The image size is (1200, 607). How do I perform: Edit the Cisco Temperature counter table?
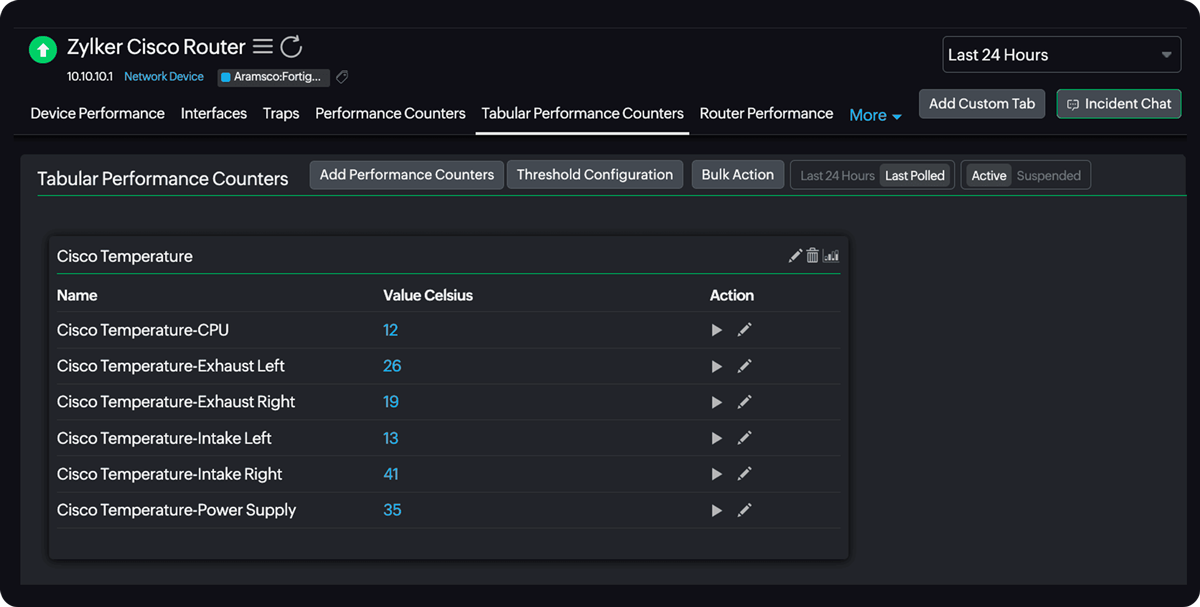pos(795,256)
